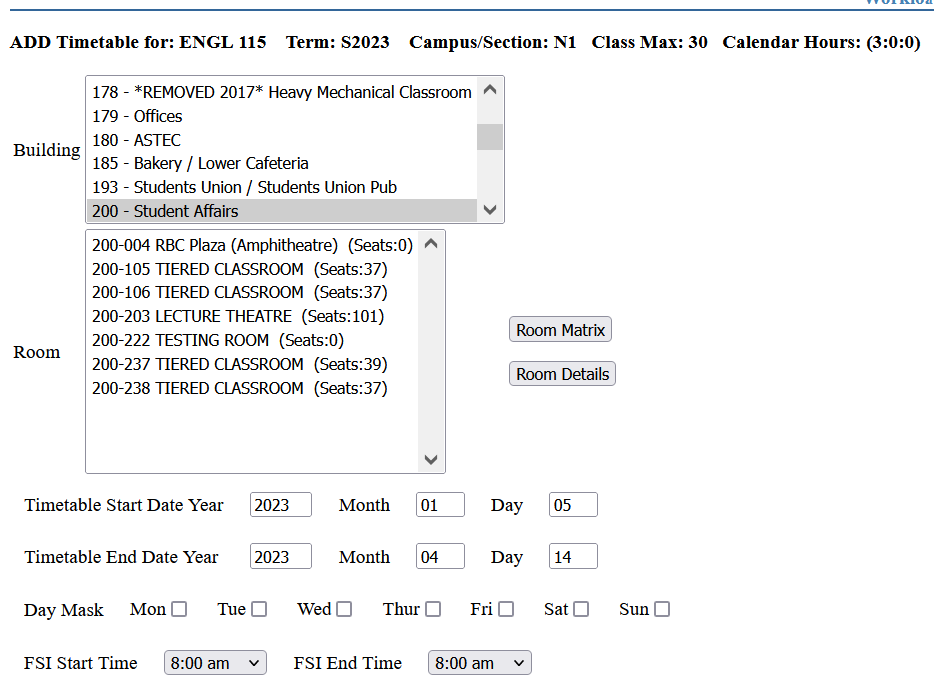Click the Room Details button
This screenshot has width=934, height=688.
point(562,374)
